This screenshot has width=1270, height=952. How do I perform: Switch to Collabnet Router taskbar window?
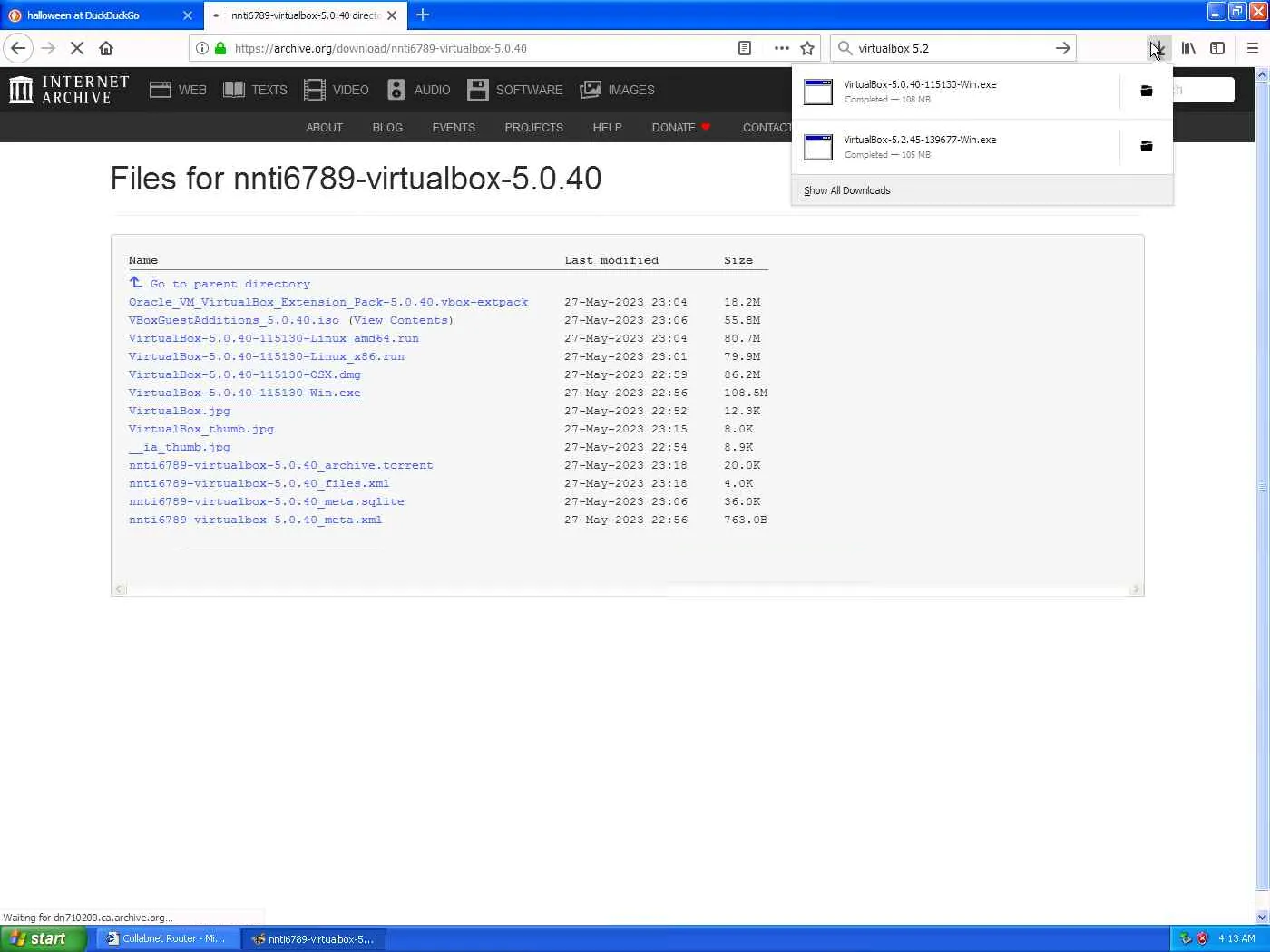coord(168,938)
